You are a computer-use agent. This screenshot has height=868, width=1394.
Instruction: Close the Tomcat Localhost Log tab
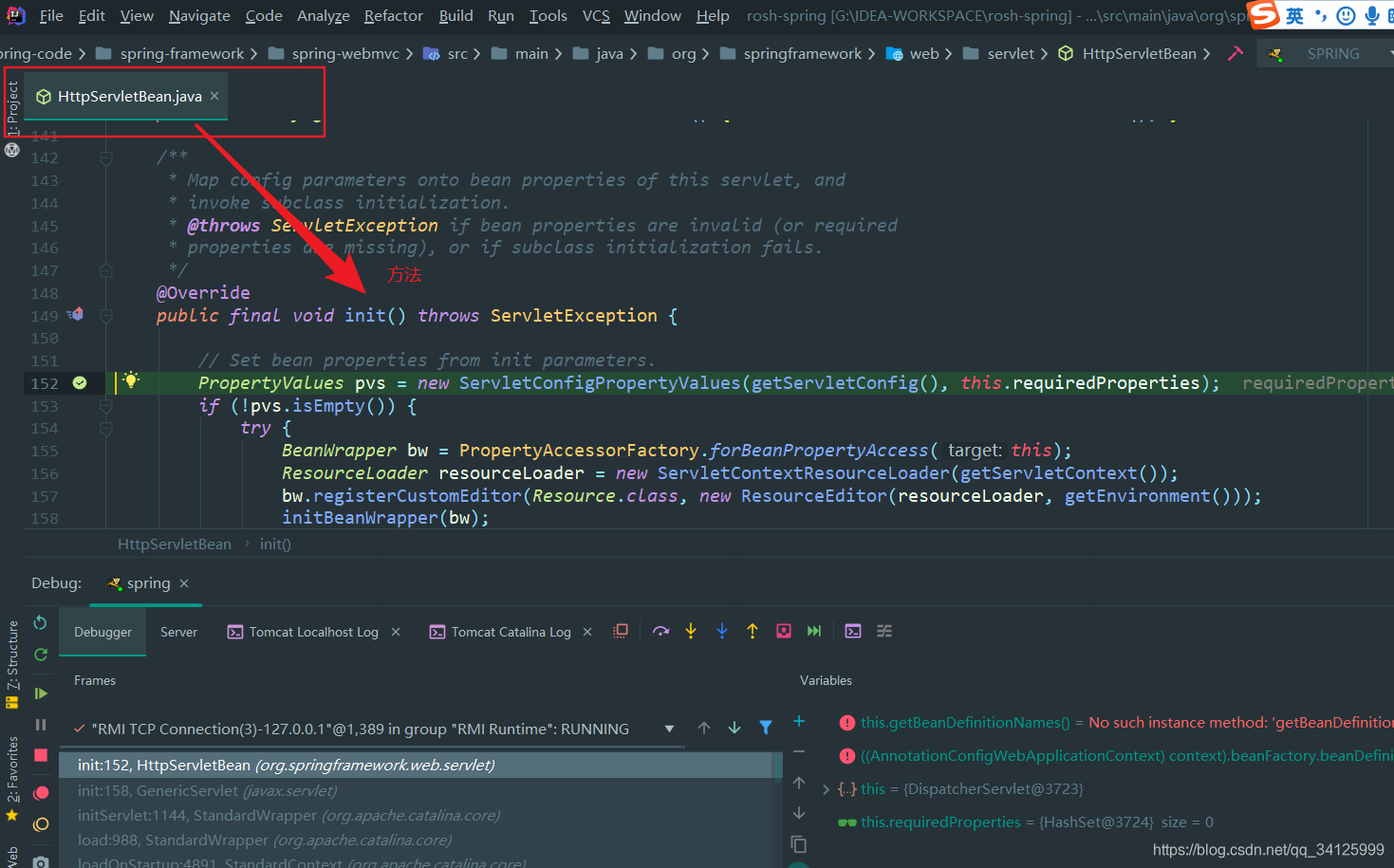coord(396,632)
